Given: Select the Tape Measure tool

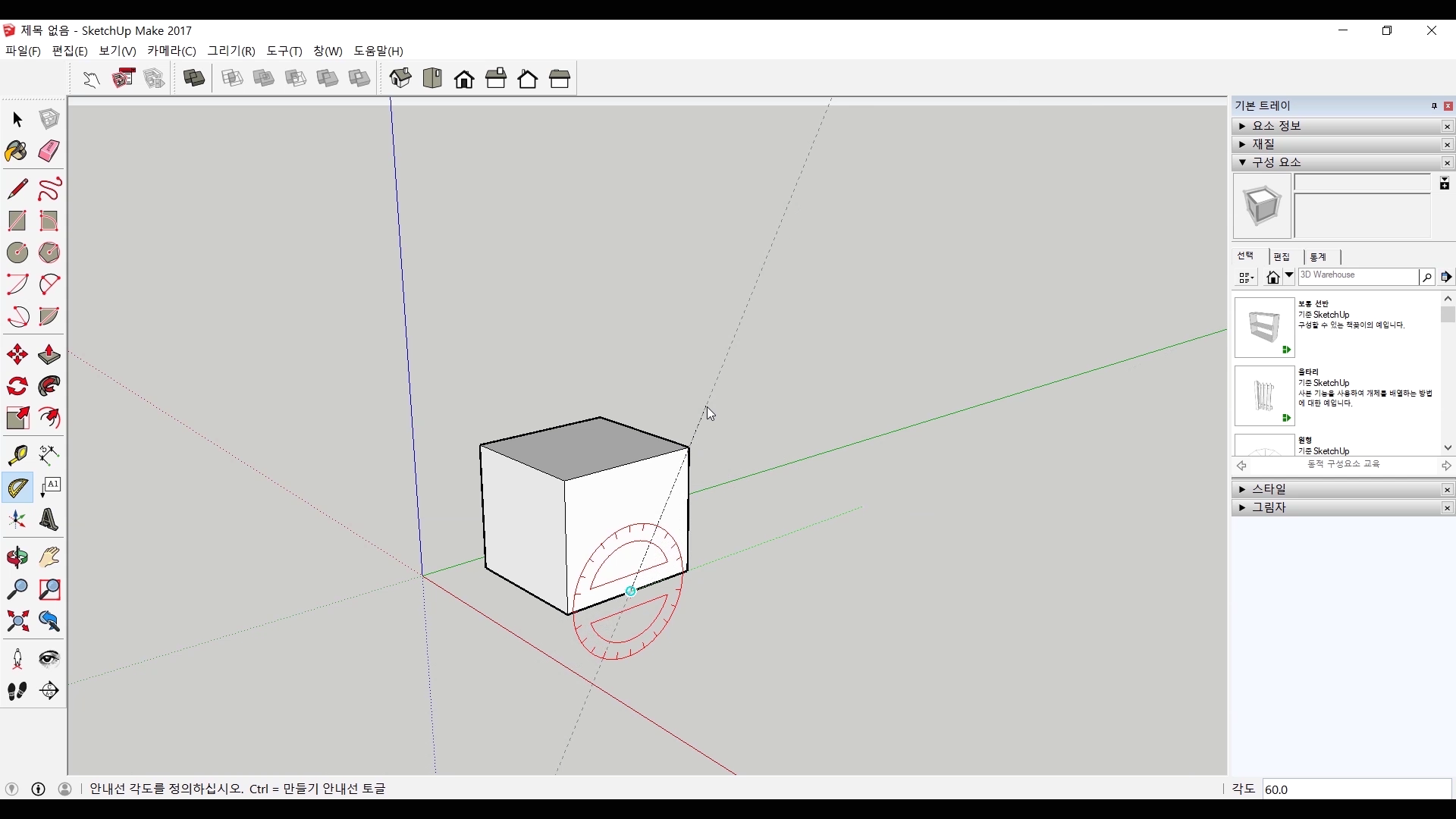Looking at the screenshot, I should pos(17,454).
